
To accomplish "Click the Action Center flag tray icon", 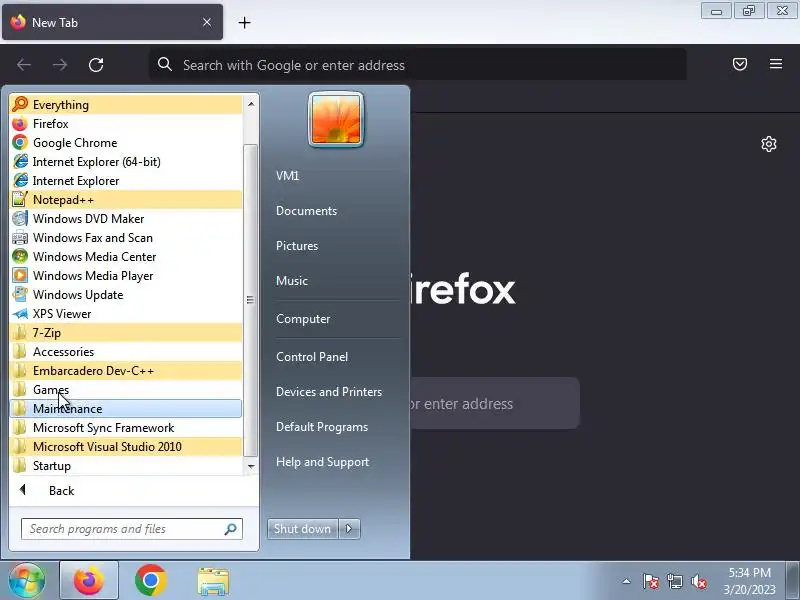I will point(651,581).
